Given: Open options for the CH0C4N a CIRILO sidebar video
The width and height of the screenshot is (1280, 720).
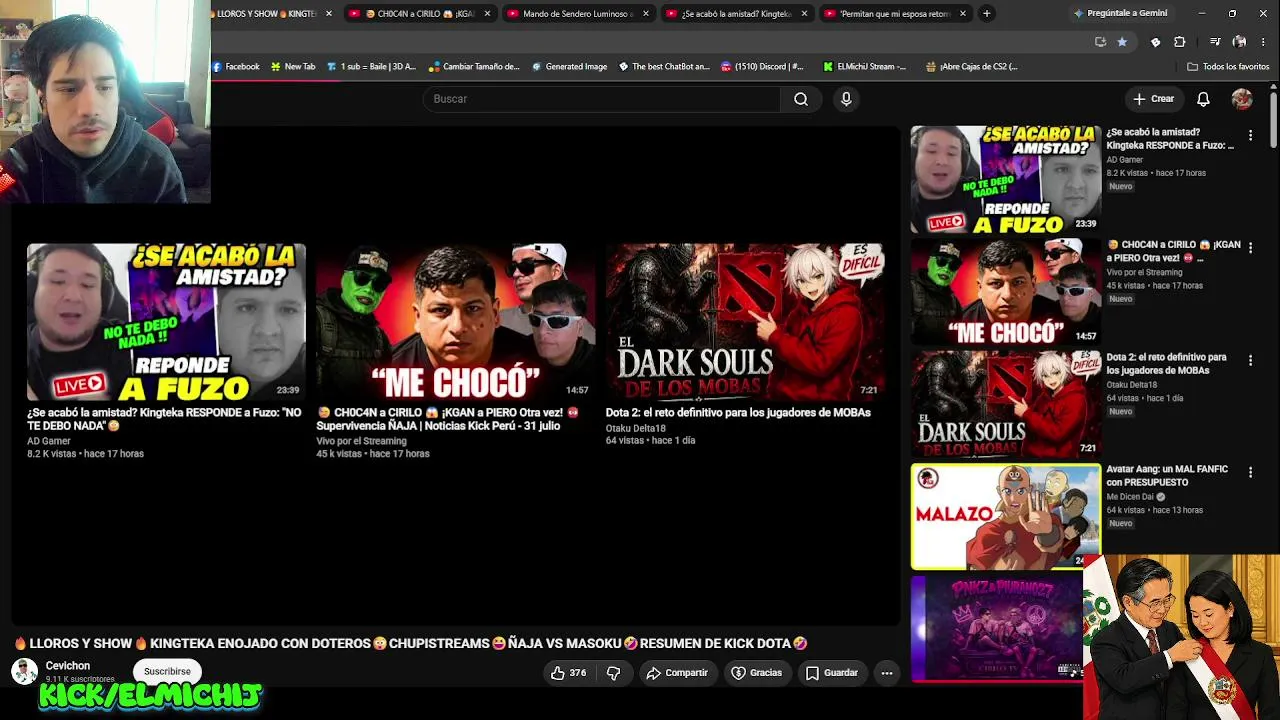Looking at the screenshot, I should click(x=1250, y=247).
